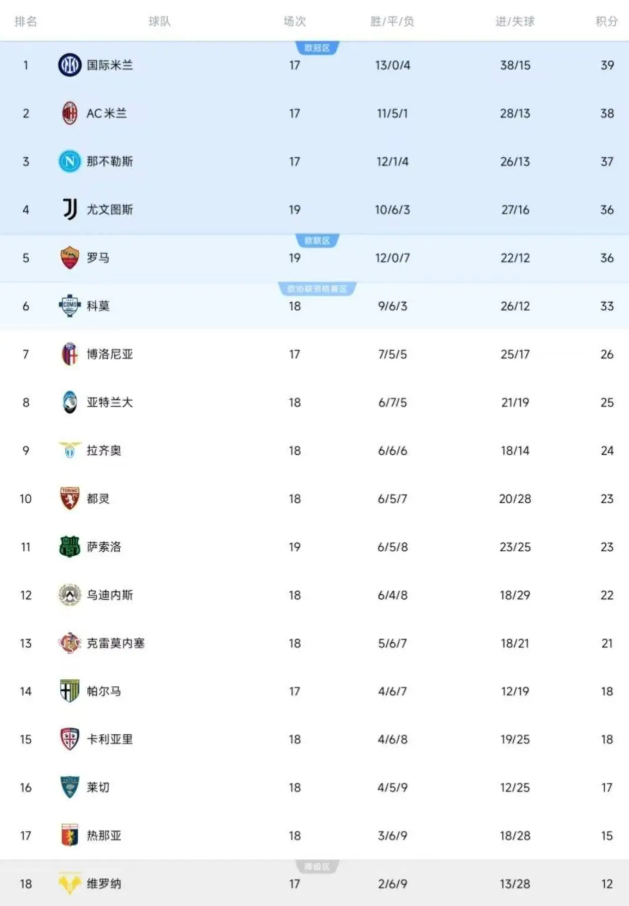
Task: Click the 欧冠区 zone label
Action: click(317, 48)
